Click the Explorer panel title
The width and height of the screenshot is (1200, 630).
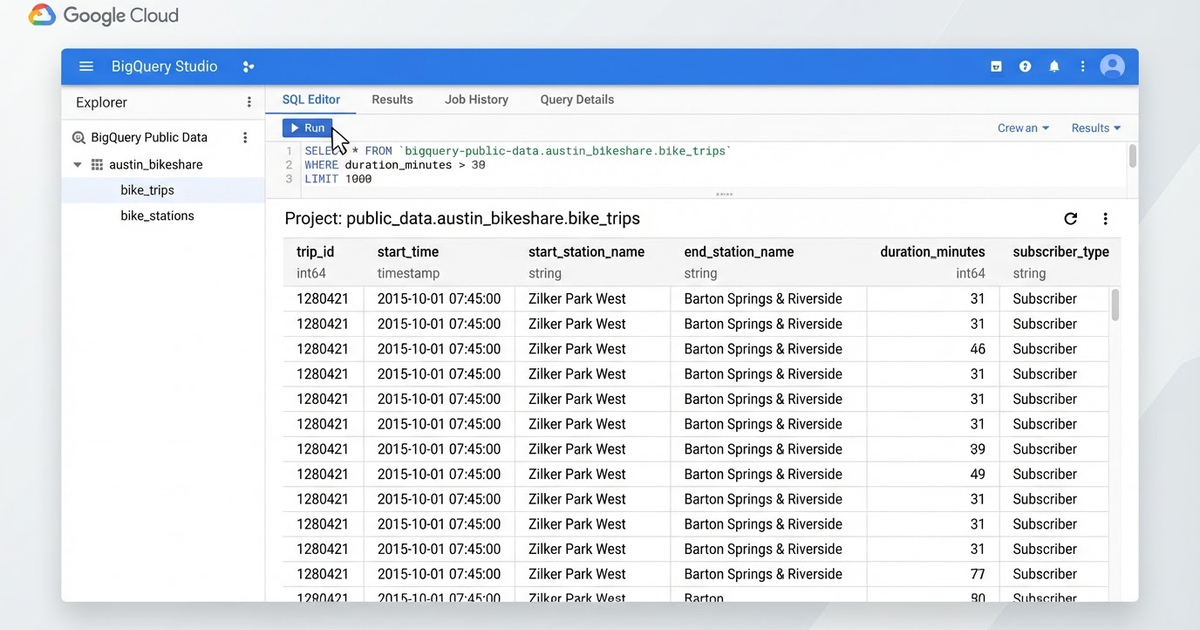click(102, 102)
